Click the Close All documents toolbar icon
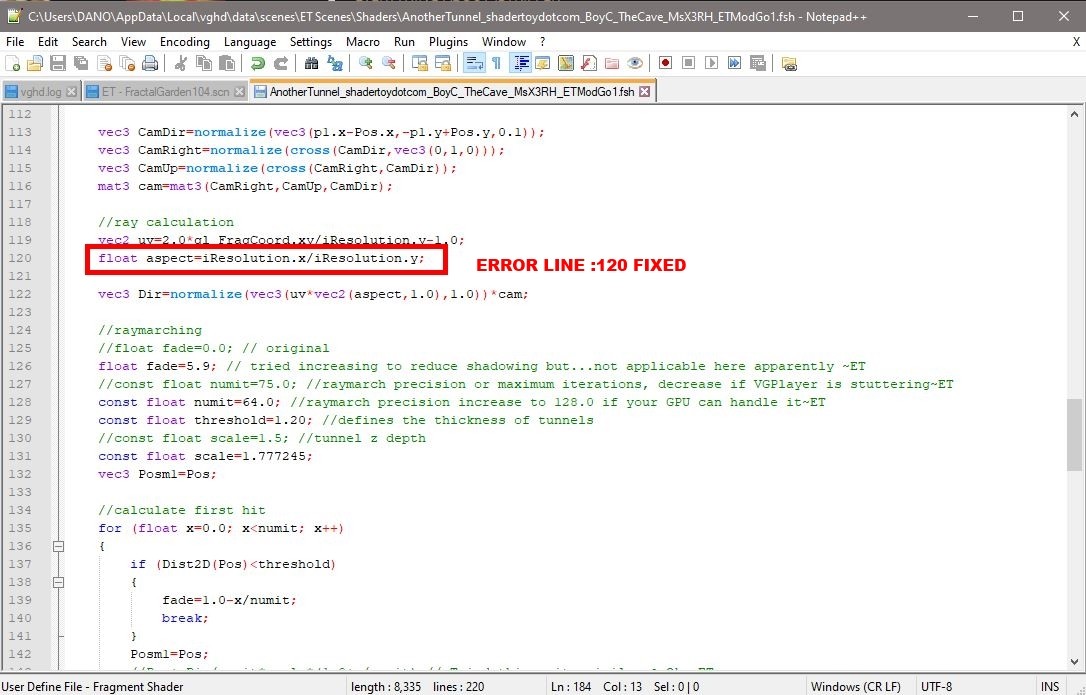This screenshot has height=695, width=1086. (x=127, y=64)
